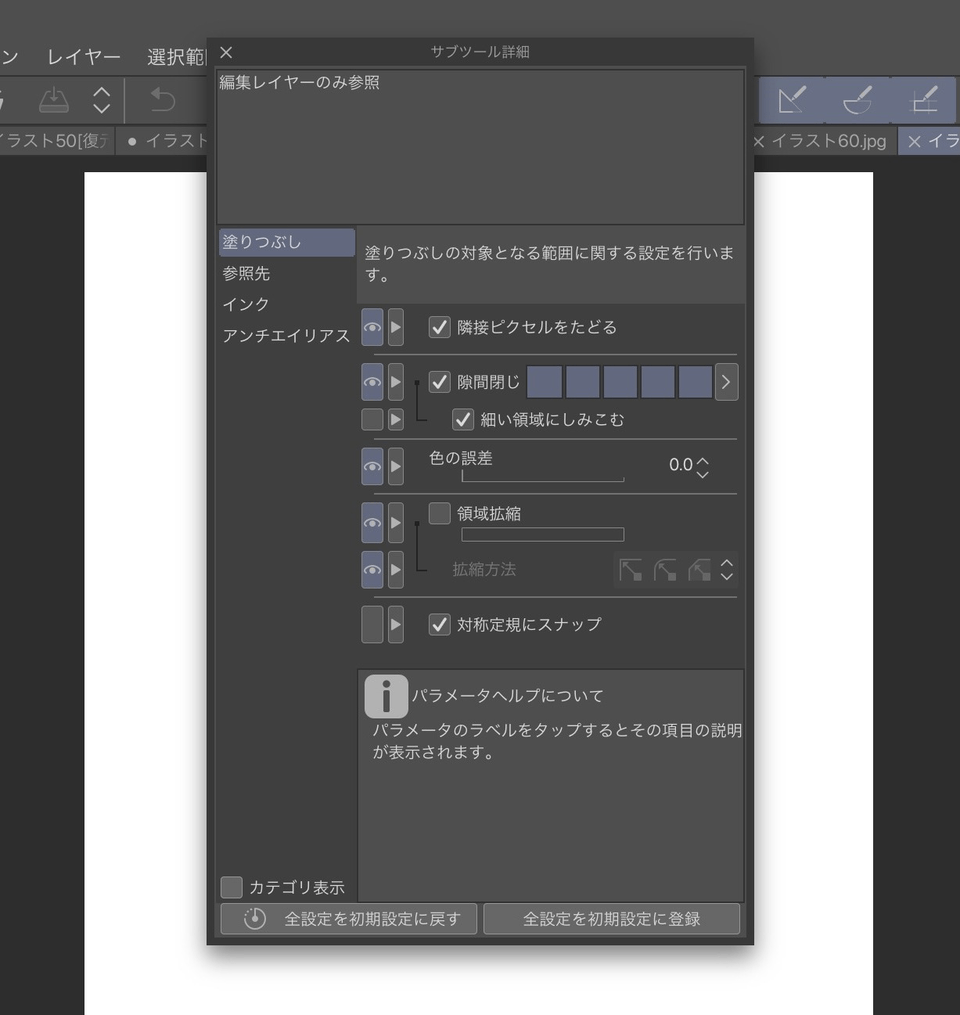Expand arrow beside 隣接ピクセルをたどる row
The width and height of the screenshot is (960, 1015).
coord(396,328)
